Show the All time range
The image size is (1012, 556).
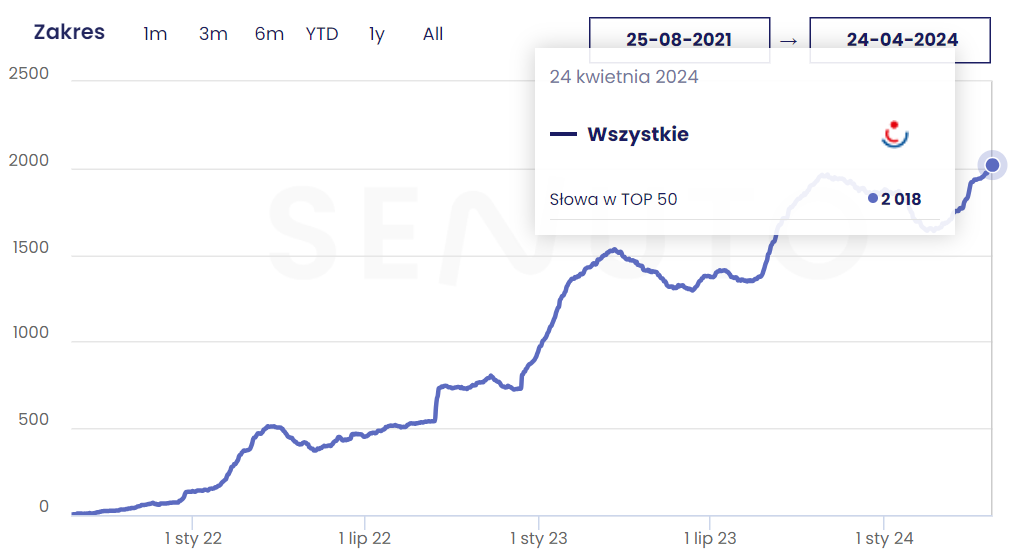(x=433, y=34)
